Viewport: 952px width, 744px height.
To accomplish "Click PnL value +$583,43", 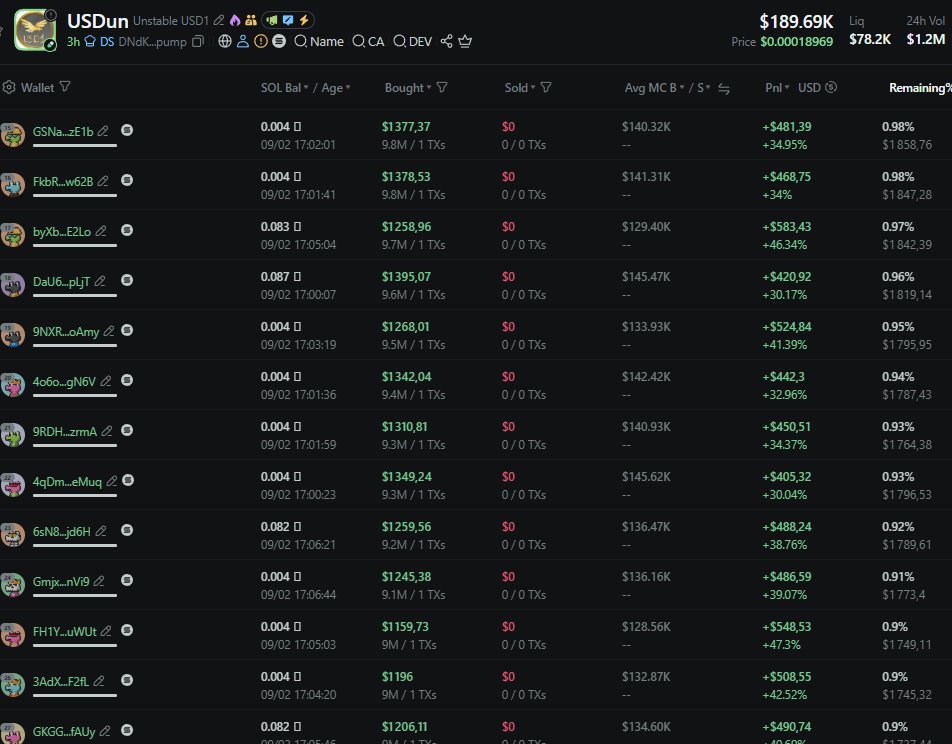I will [786, 227].
